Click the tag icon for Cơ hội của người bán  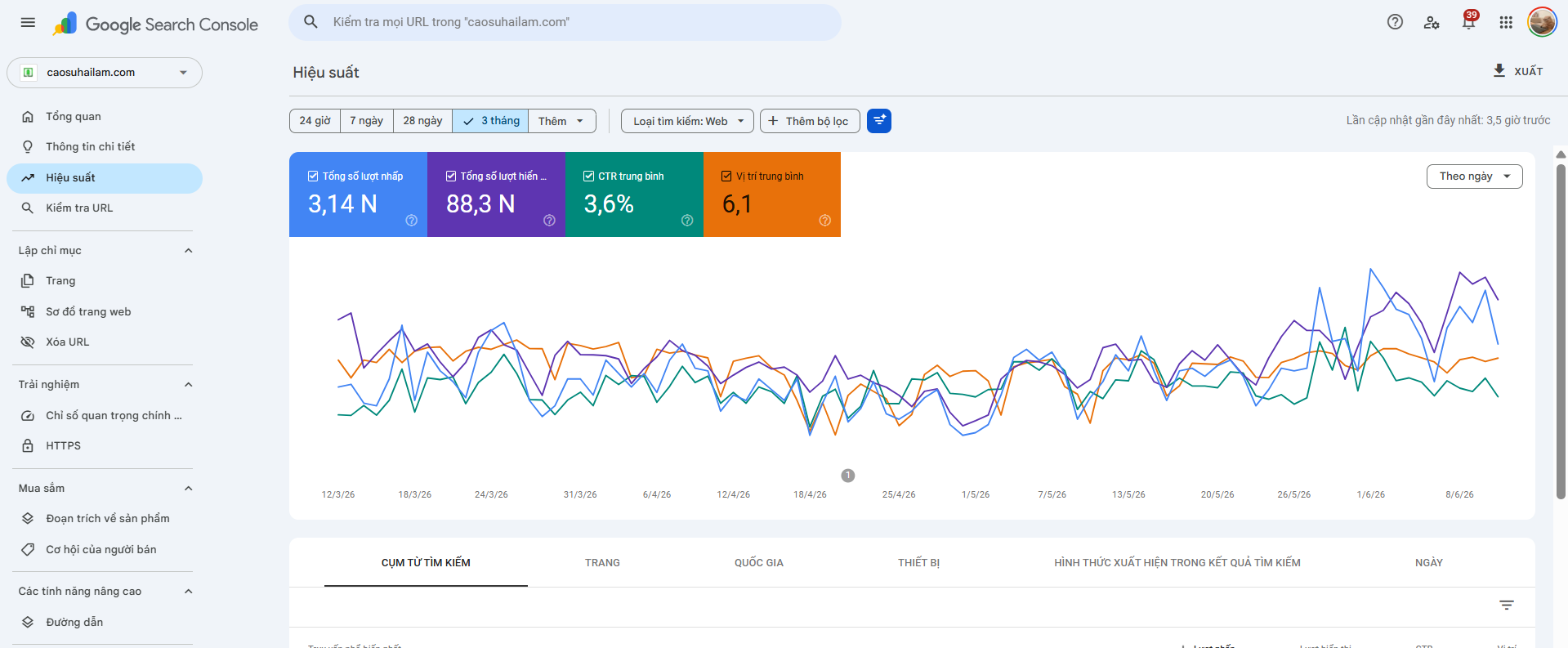(28, 549)
